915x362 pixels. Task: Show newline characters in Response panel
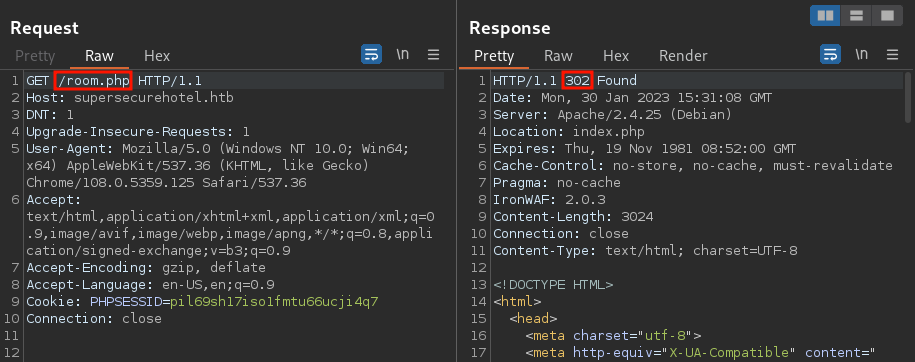pyautogui.click(x=861, y=55)
